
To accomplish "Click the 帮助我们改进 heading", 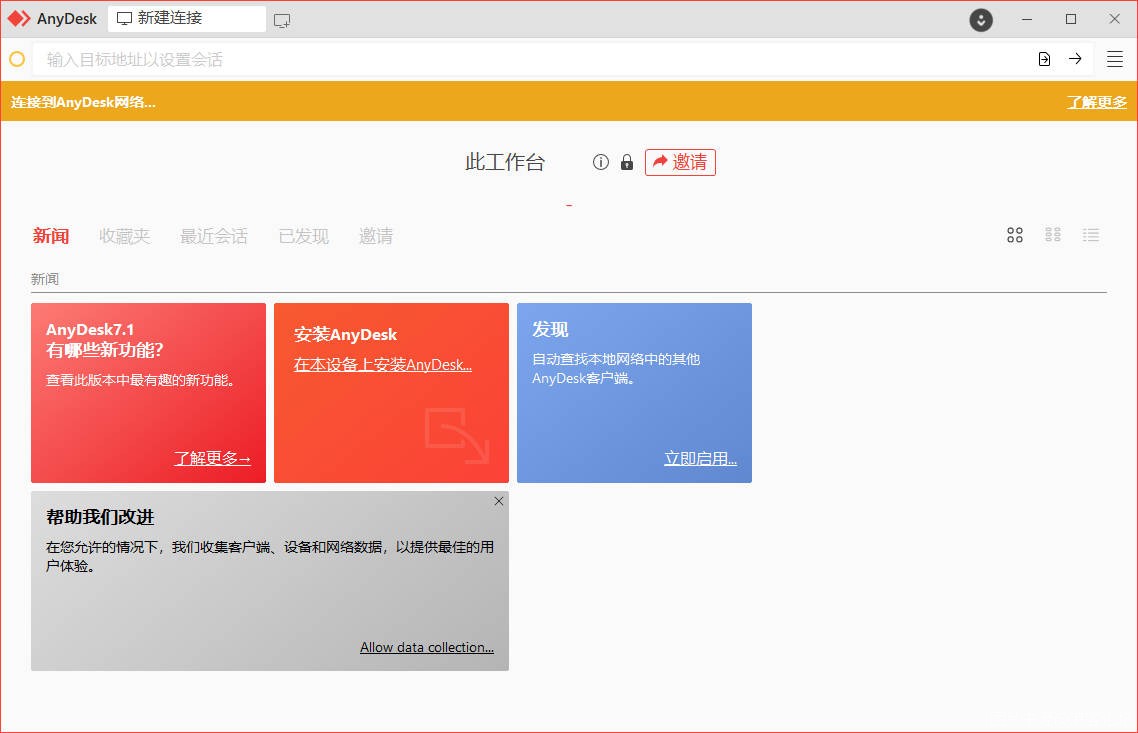I will [100, 517].
